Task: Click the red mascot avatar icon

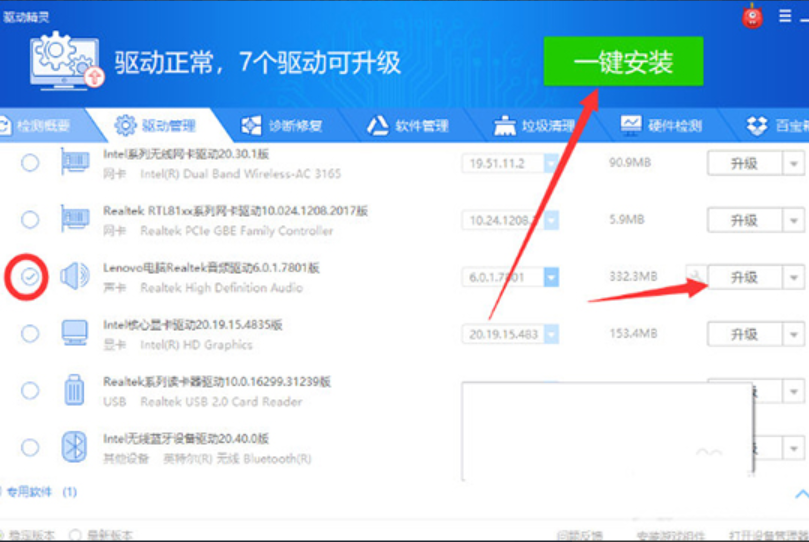Action: [753, 16]
